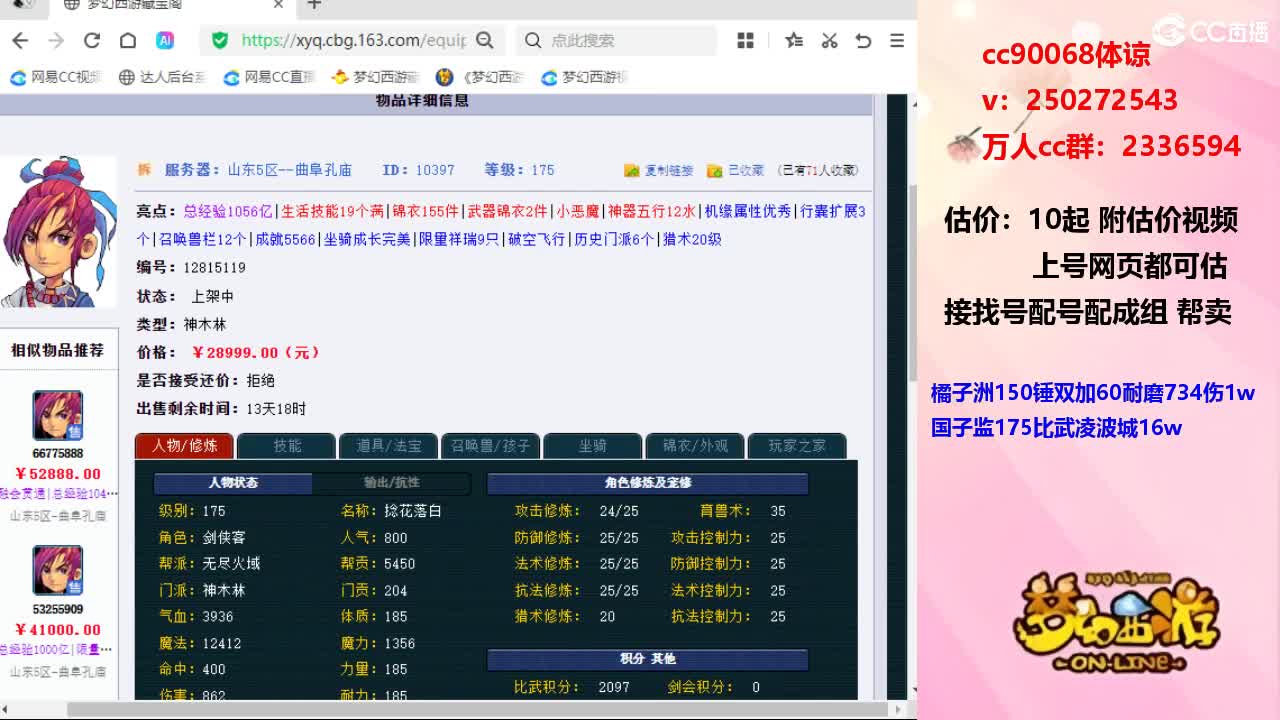Click the 复制链接 copy link icon
Viewport: 1280px width, 720px height.
pyautogui.click(x=632, y=171)
